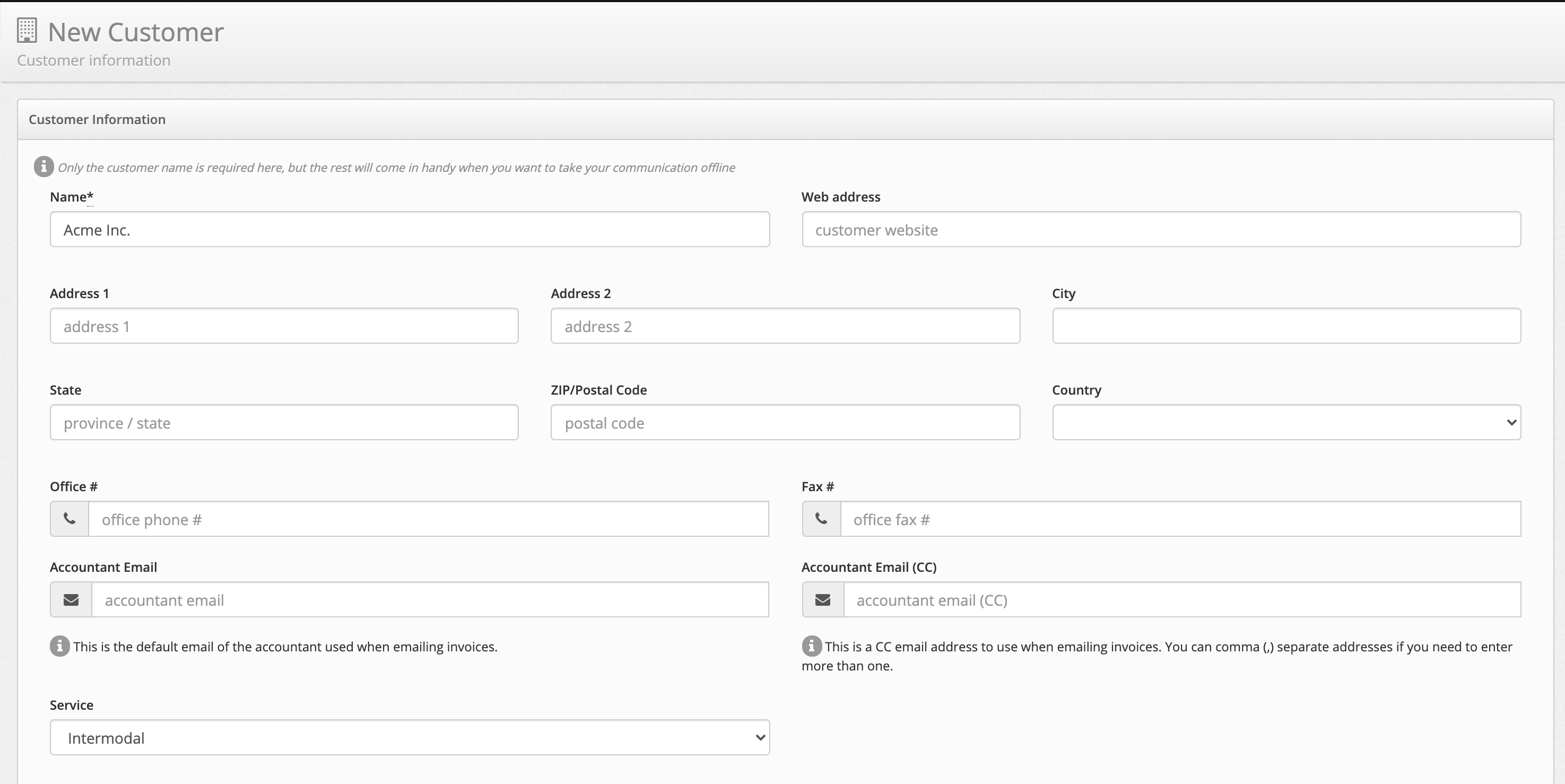Image resolution: width=1565 pixels, height=784 pixels.
Task: Open the Country dropdown
Action: click(x=1286, y=422)
